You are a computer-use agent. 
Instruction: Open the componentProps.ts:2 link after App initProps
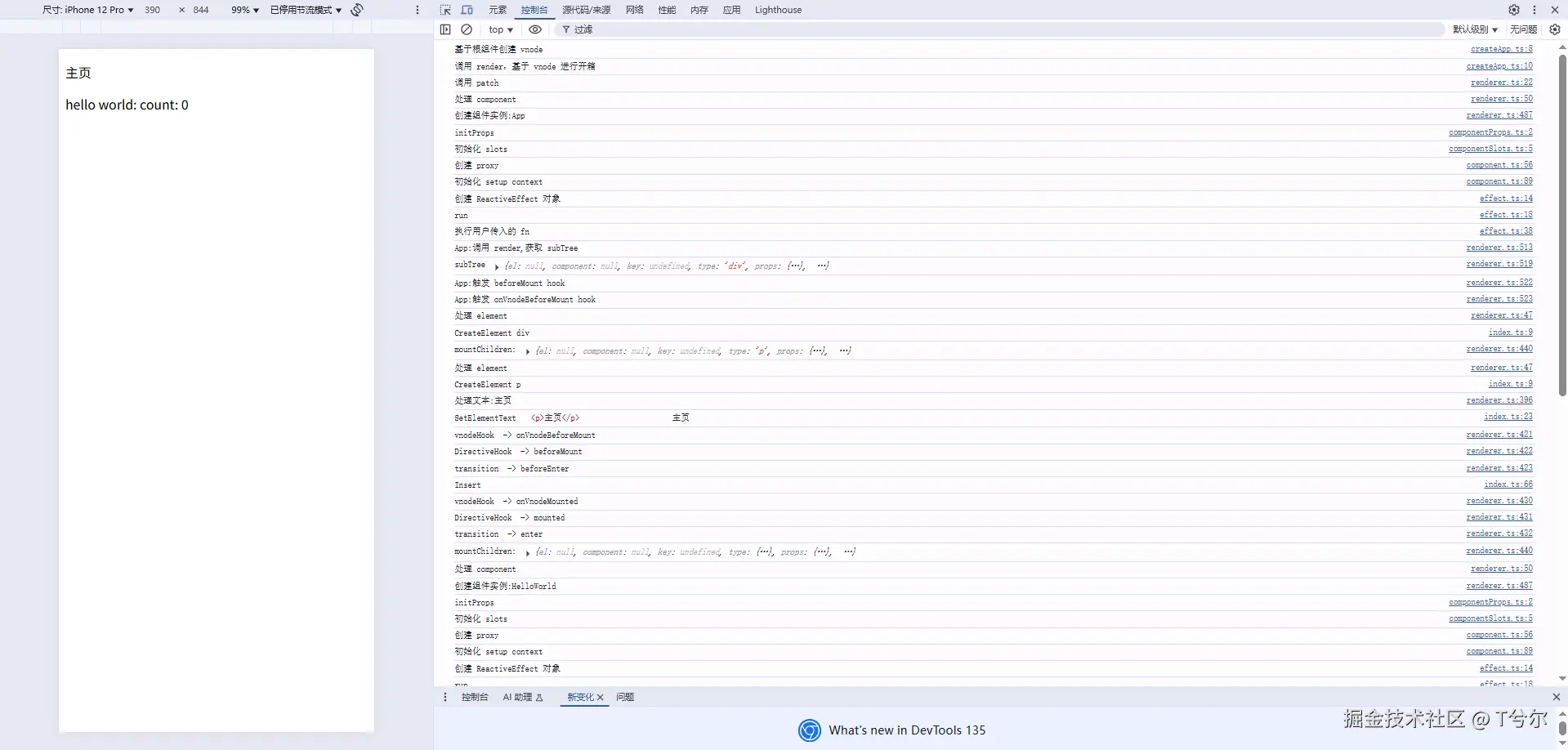(x=1490, y=132)
